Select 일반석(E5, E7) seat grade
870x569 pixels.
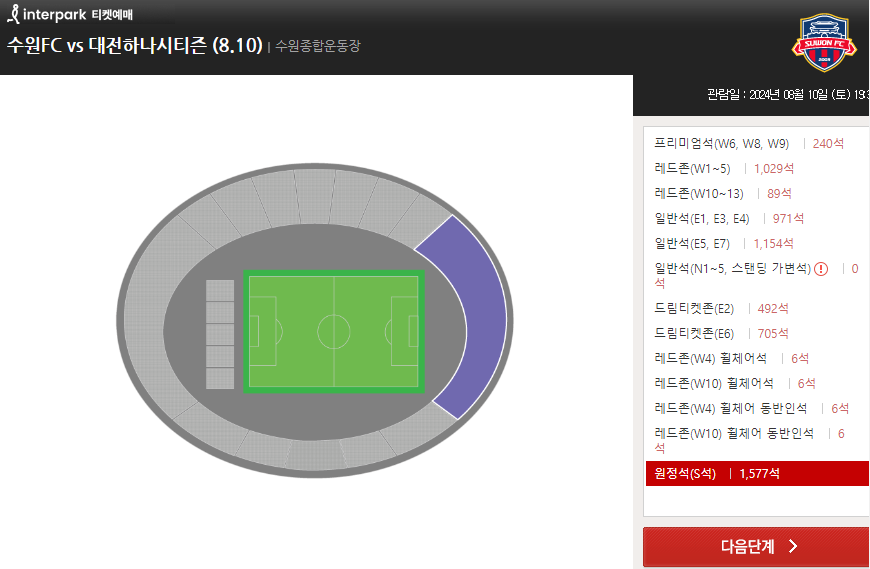pos(756,243)
